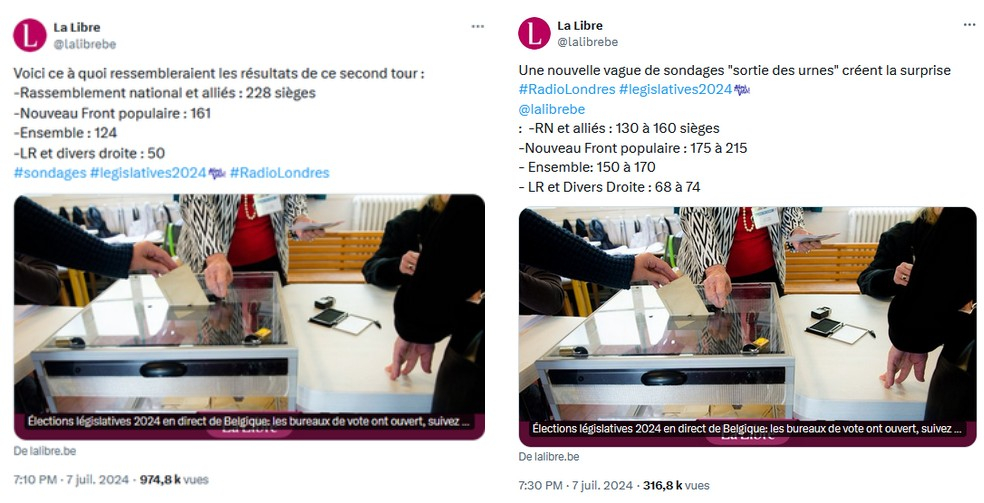The image size is (984, 503).
Task: Open more options menu on left tweet
Action: pos(478,26)
